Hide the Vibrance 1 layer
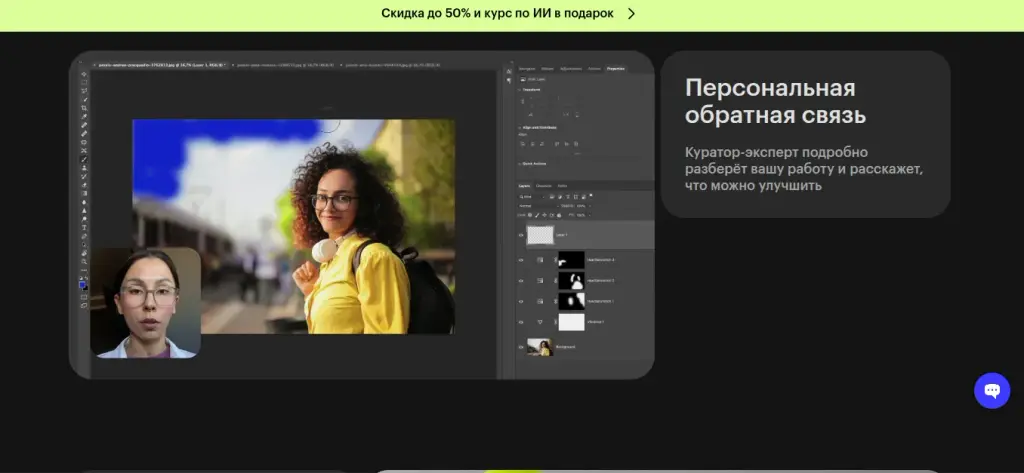 (521, 322)
